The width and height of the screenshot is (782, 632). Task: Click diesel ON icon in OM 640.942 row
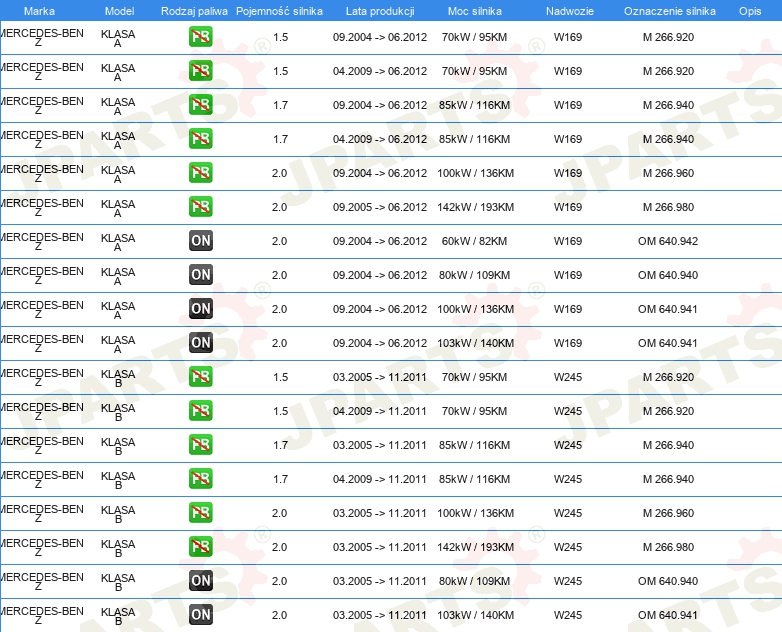tap(200, 240)
